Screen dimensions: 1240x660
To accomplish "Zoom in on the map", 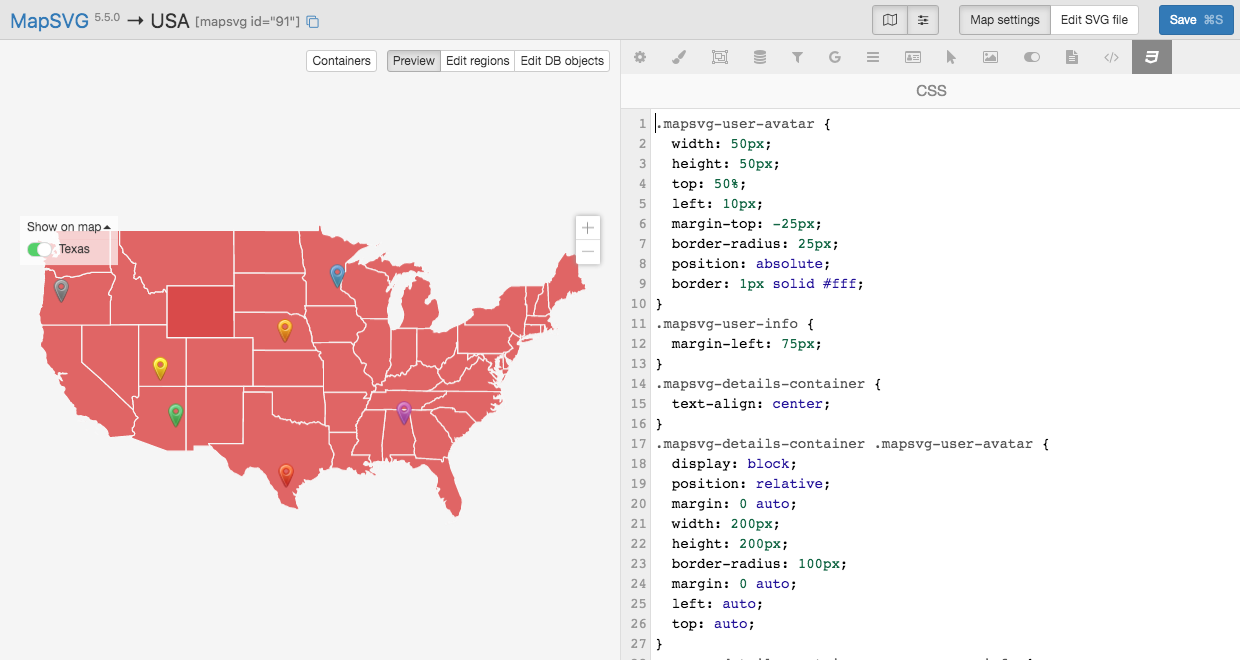I will click(588, 227).
